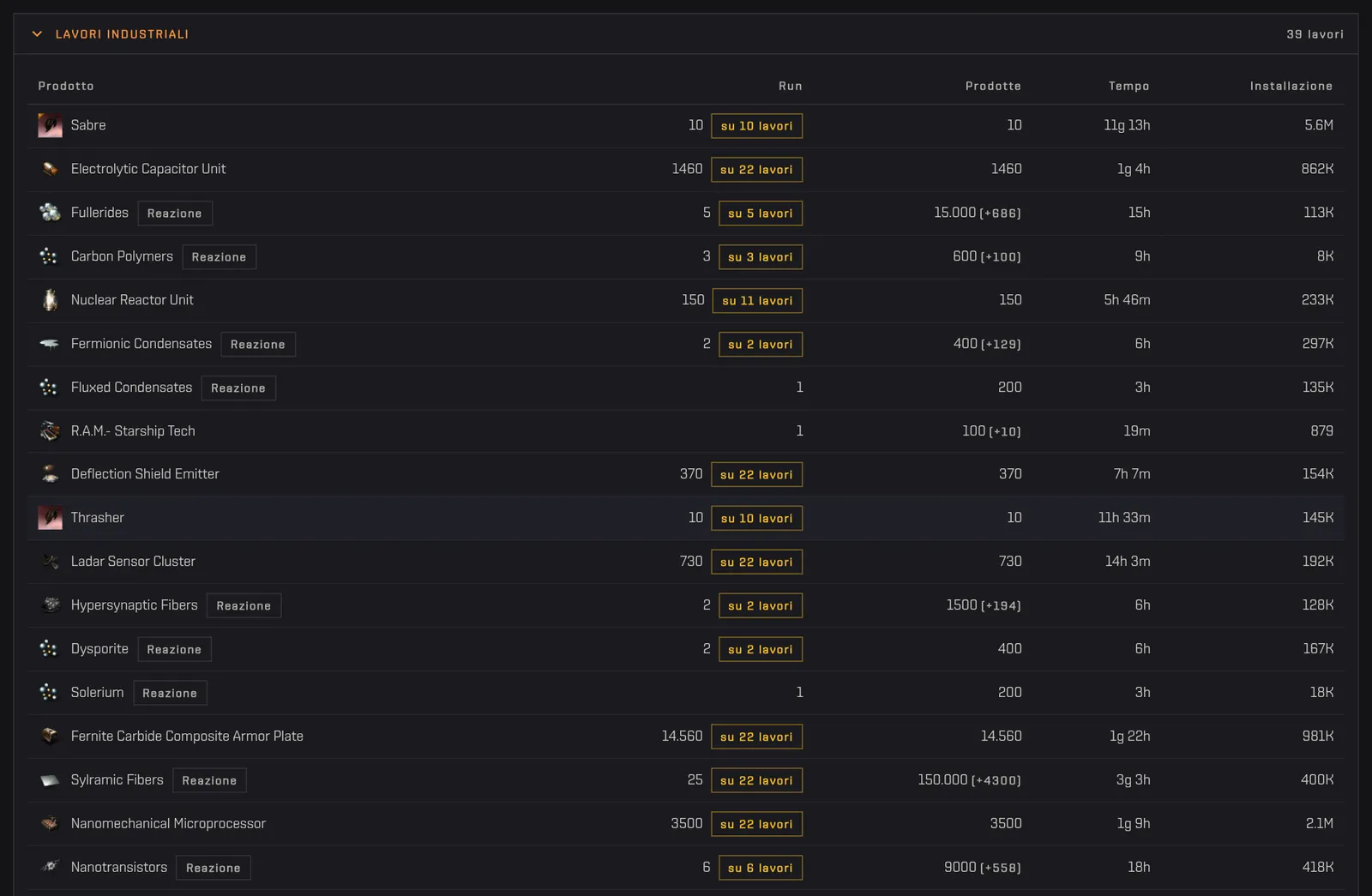Click 'su 3 lavori' badge for Carbon Polymers
1372x896 pixels.
click(x=760, y=257)
